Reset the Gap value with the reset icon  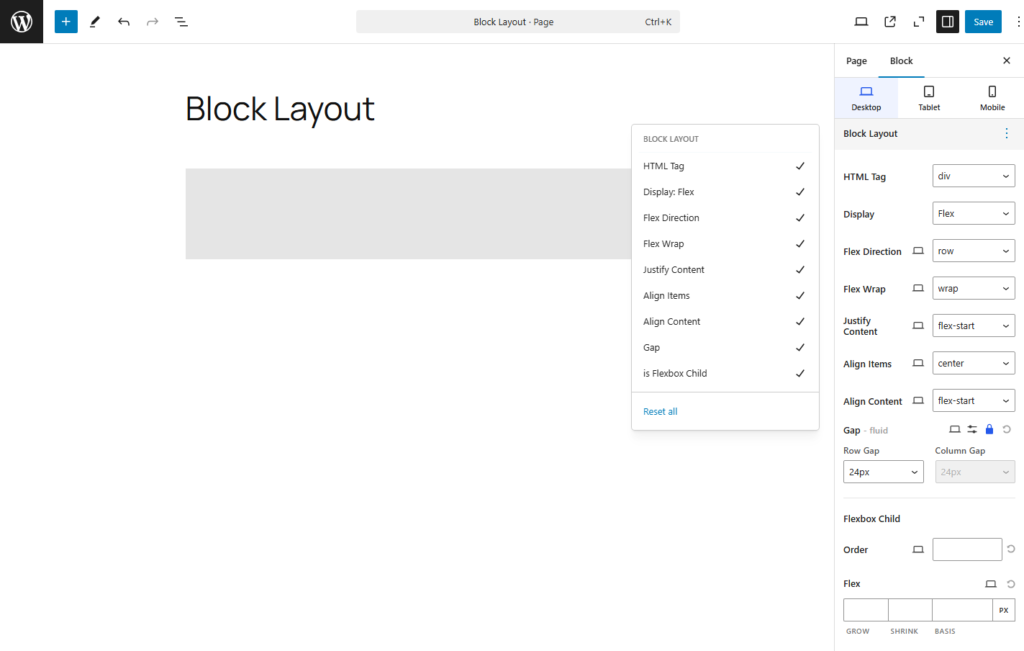(1006, 429)
